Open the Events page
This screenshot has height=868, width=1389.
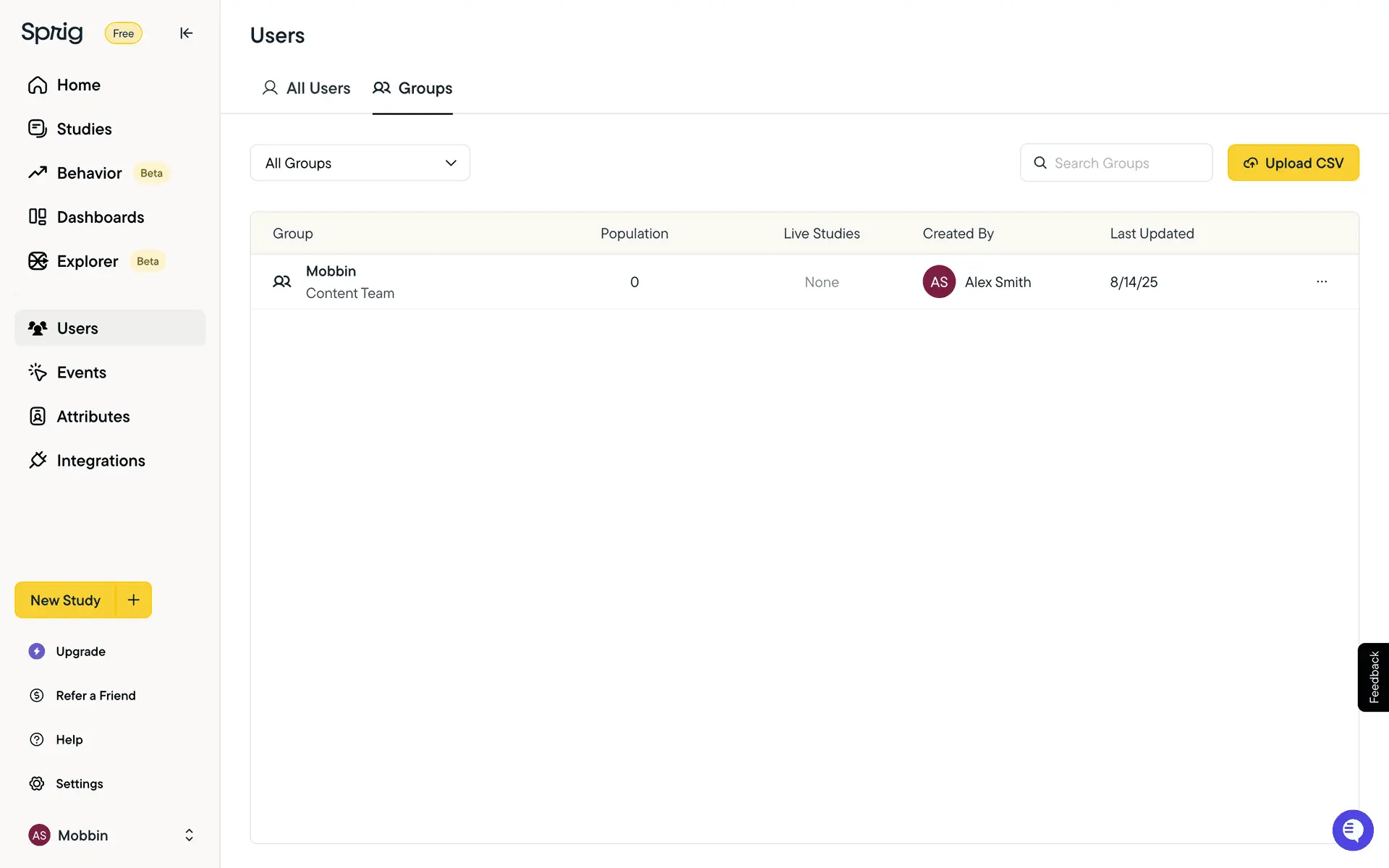[81, 373]
